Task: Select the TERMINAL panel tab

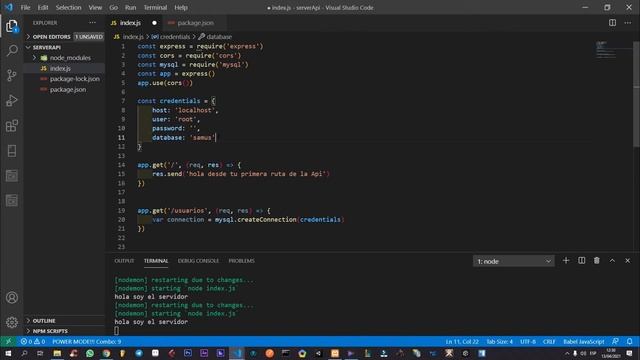Action: pyautogui.click(x=156, y=261)
